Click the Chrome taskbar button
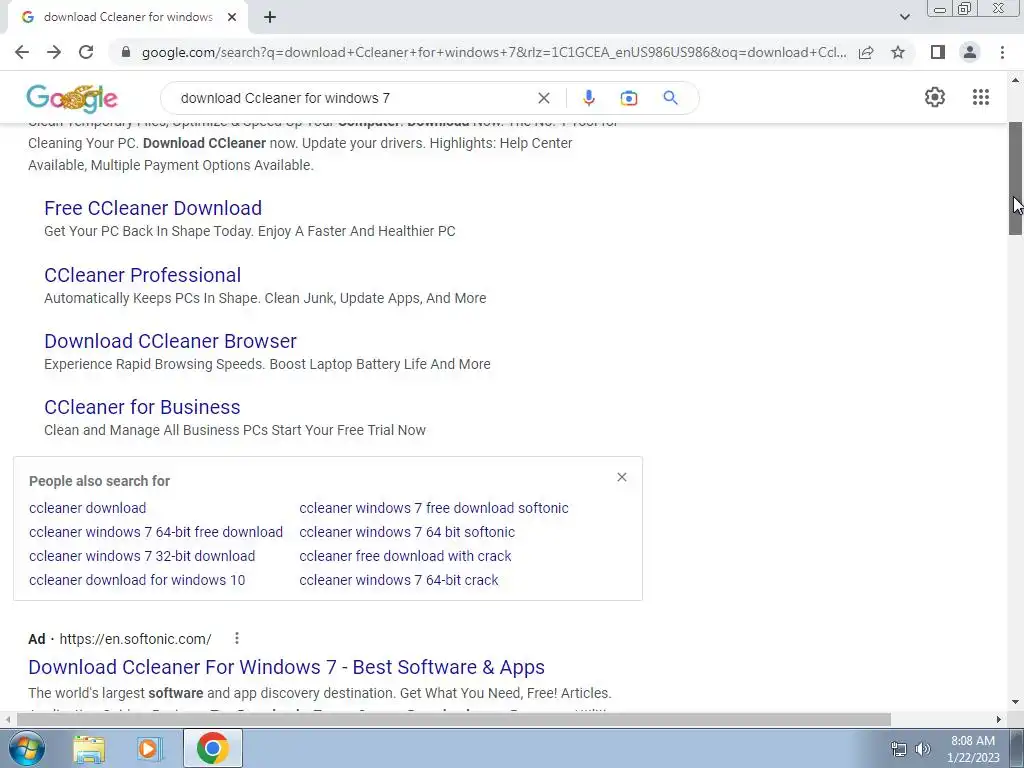 (x=212, y=748)
